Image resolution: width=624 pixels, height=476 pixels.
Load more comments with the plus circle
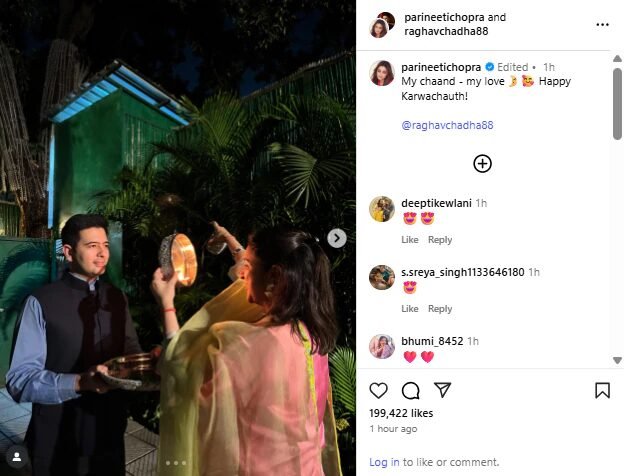pyautogui.click(x=482, y=164)
